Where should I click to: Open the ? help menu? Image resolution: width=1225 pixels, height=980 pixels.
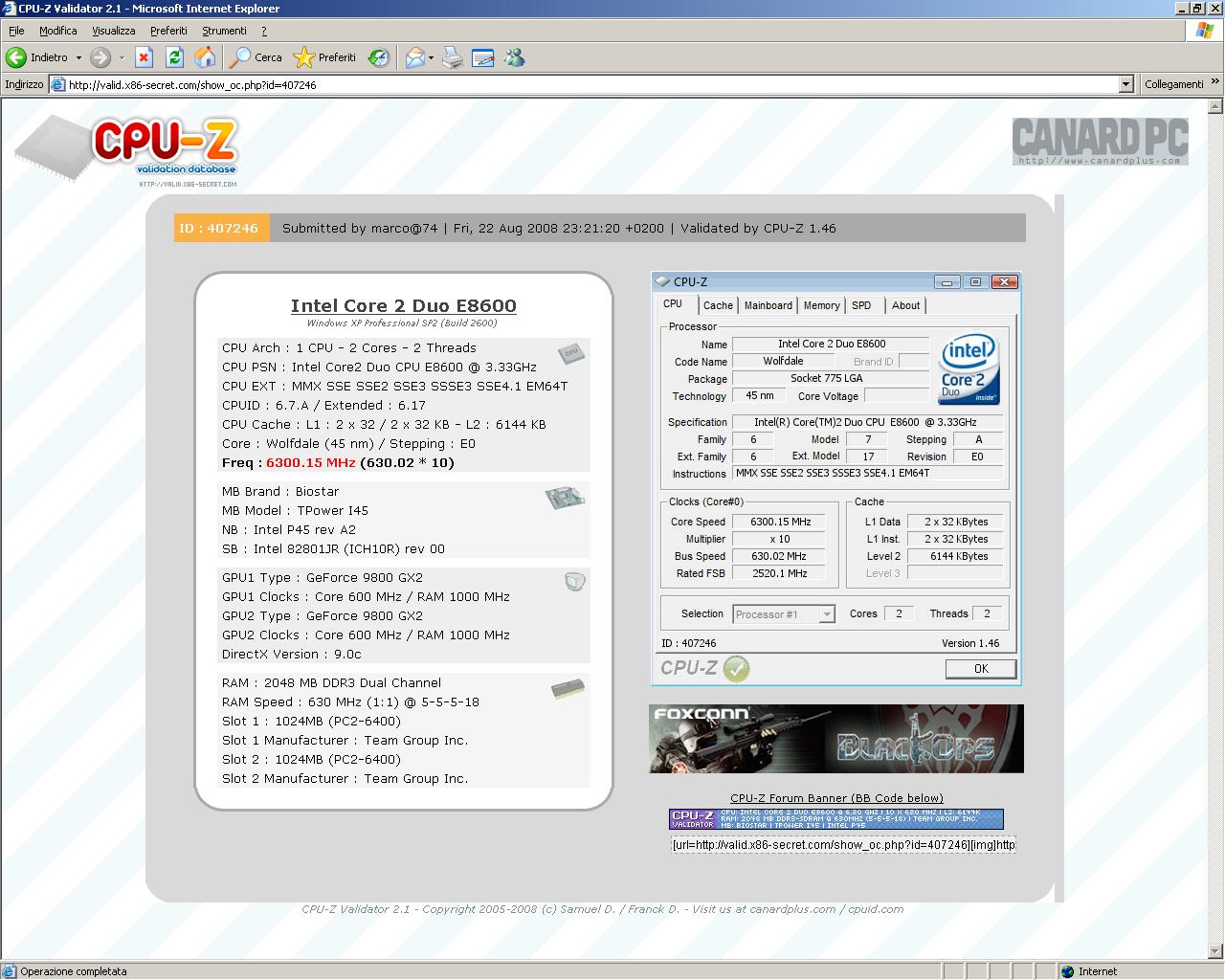tap(264, 31)
